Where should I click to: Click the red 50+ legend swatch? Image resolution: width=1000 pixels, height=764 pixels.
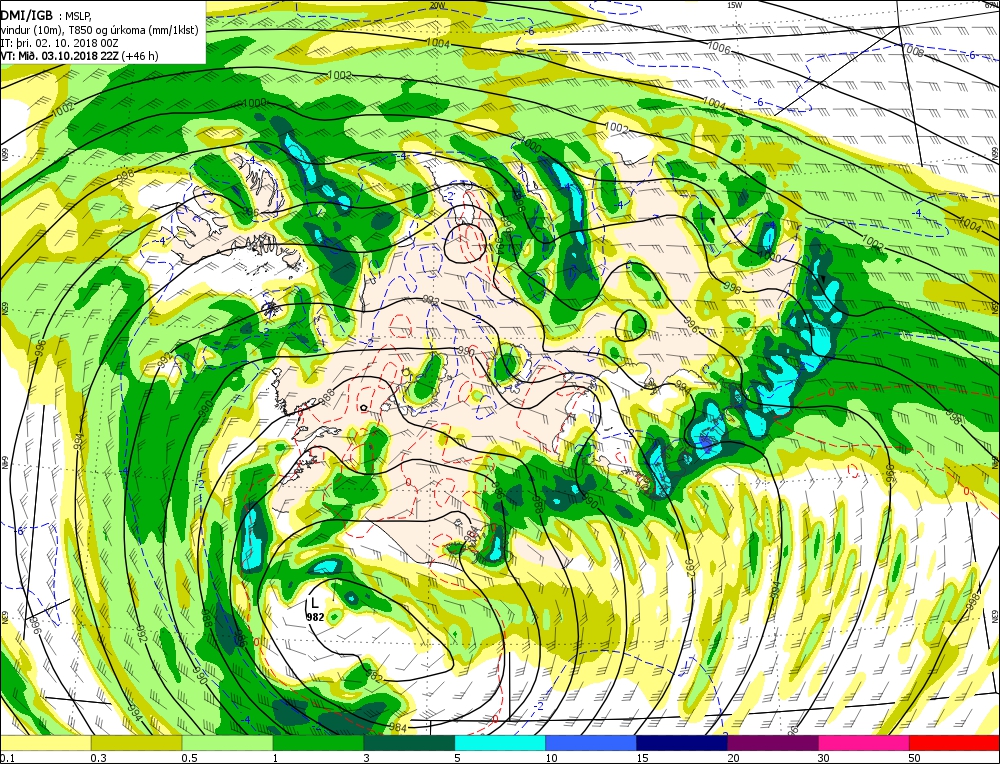point(955,743)
